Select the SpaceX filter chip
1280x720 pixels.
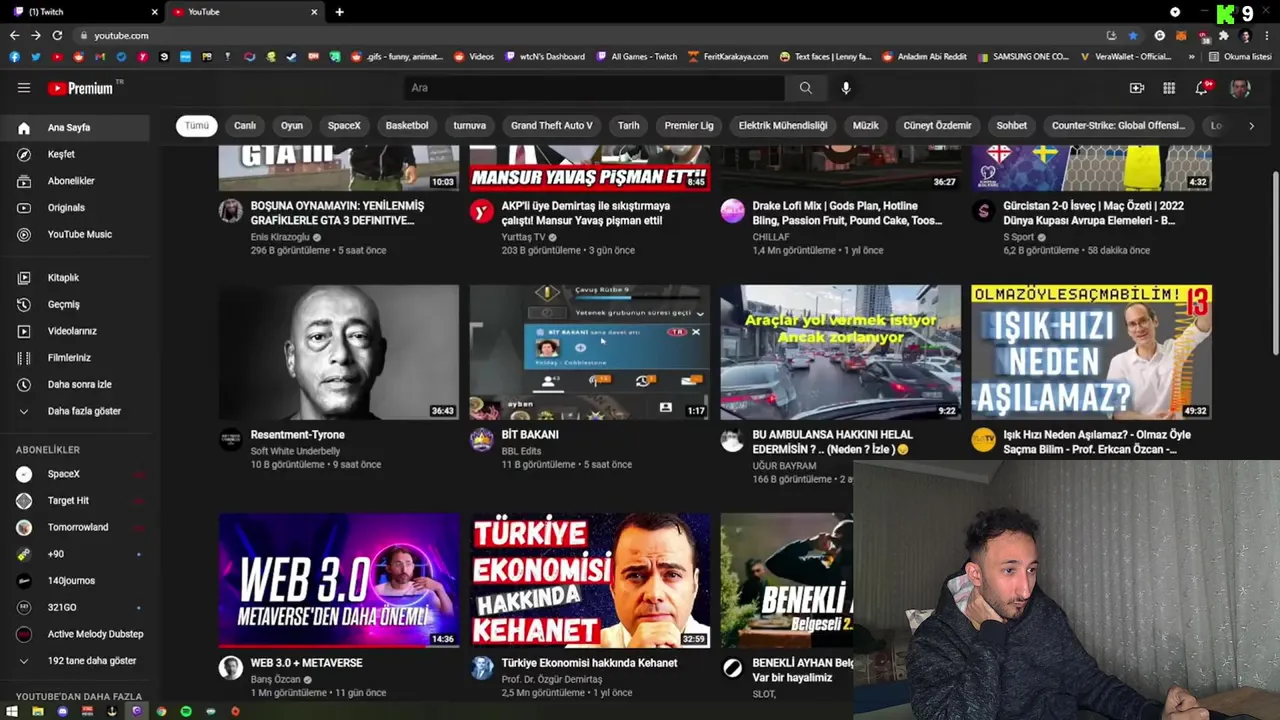[x=344, y=126]
